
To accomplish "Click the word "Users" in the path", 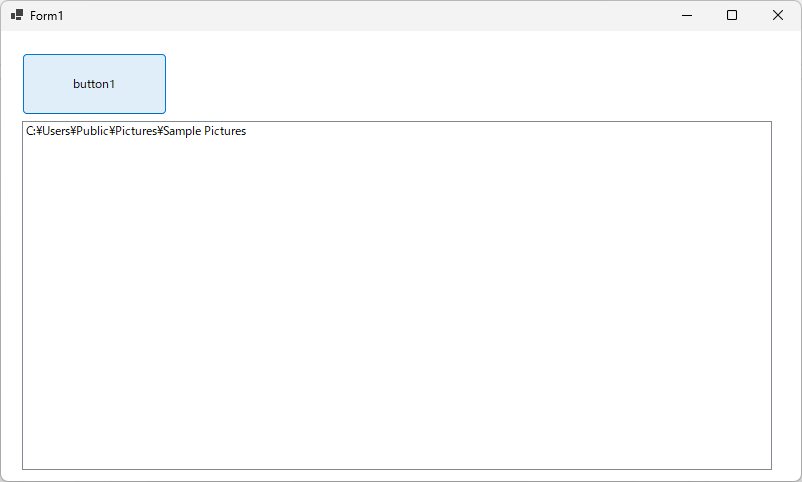I will (x=56, y=131).
